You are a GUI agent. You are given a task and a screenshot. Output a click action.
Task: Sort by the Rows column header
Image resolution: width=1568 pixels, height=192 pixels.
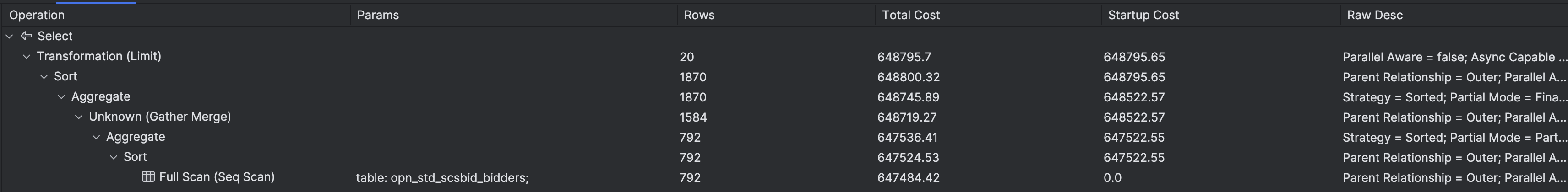click(699, 15)
